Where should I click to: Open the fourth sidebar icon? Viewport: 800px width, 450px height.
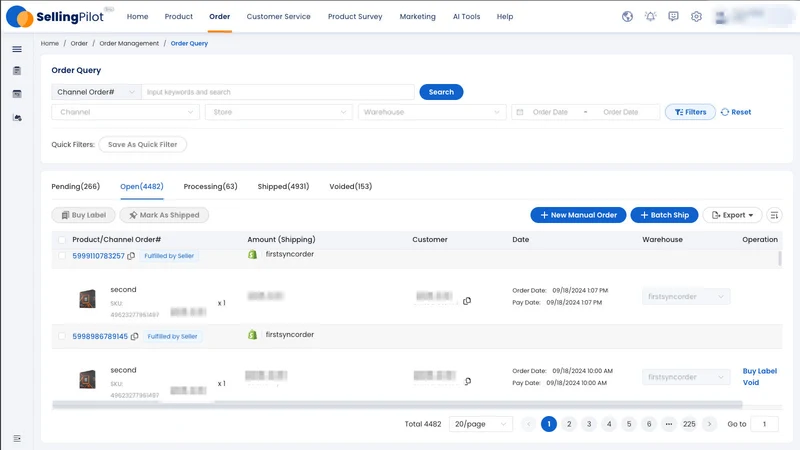(17, 117)
